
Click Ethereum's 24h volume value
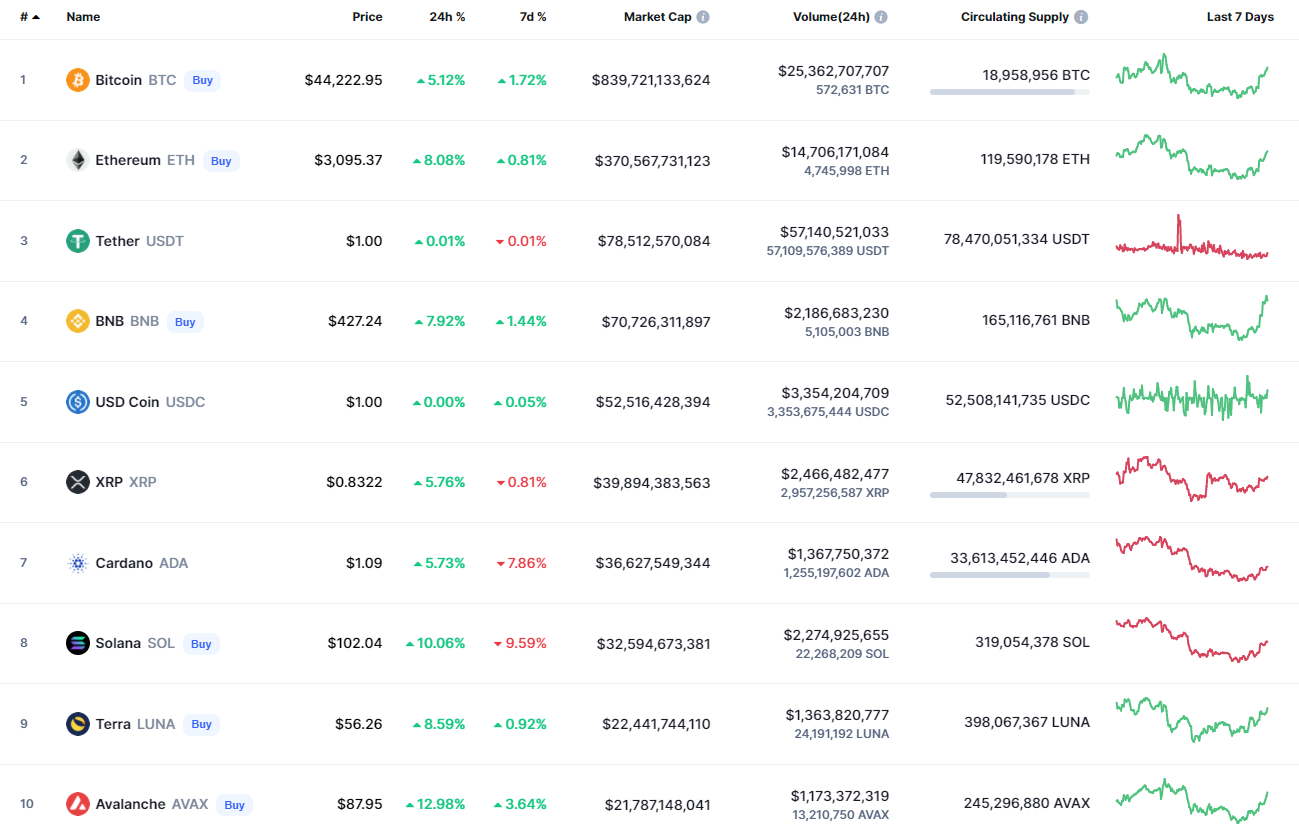[835, 152]
